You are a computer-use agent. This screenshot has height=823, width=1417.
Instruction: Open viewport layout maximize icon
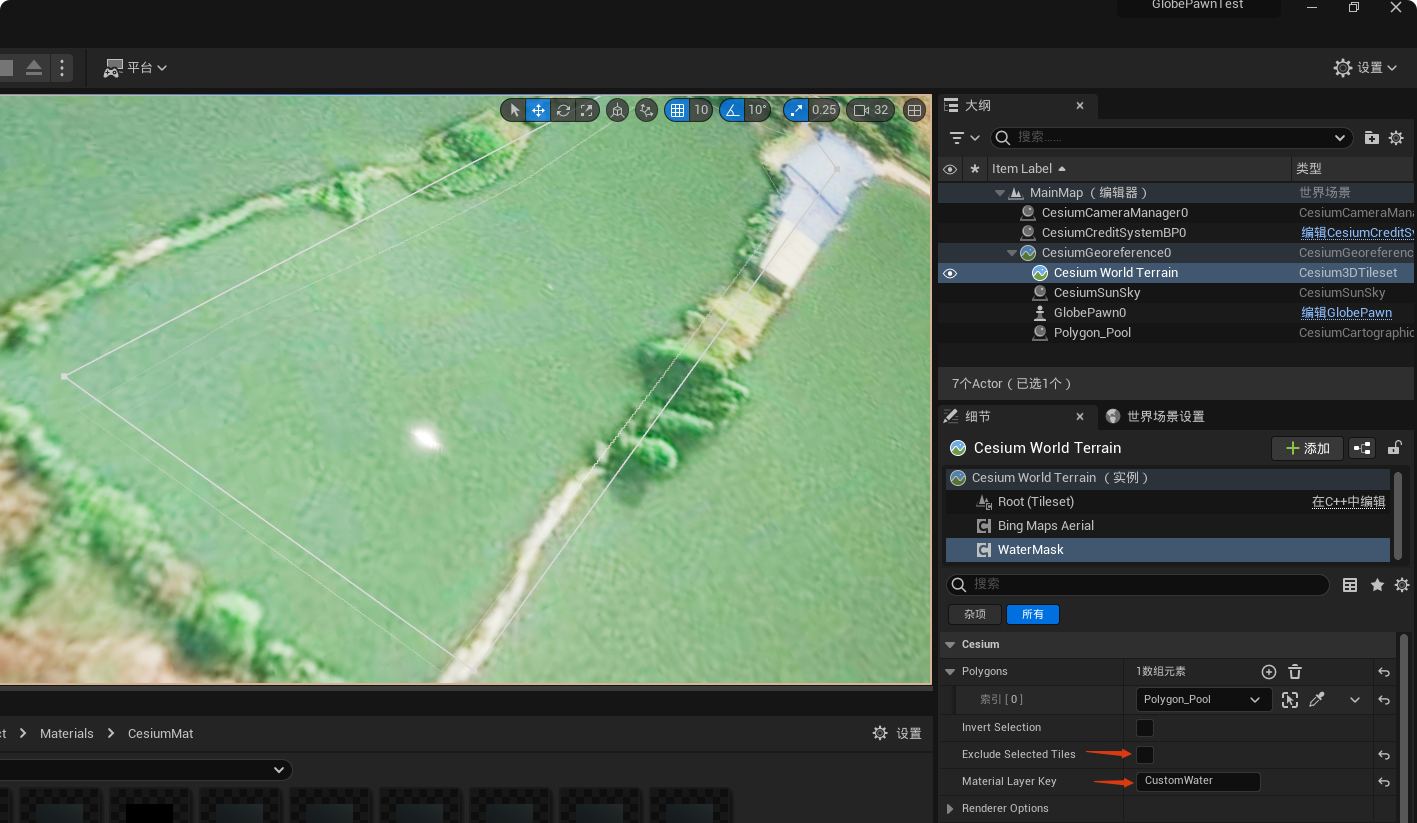914,110
